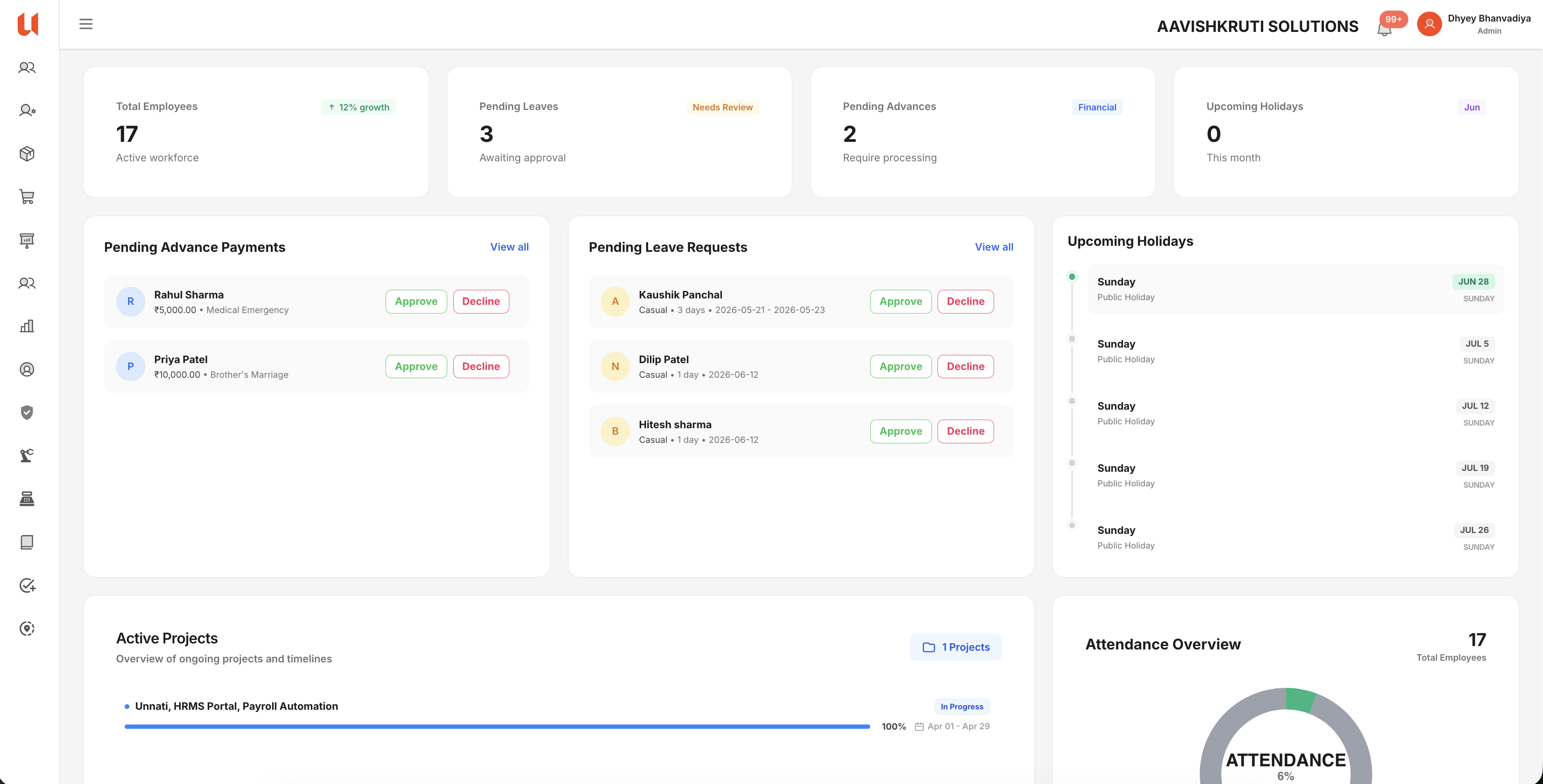Image resolution: width=1543 pixels, height=784 pixels.
Task: Open the circled user profile icon in the sidebar
Action: coord(27,370)
